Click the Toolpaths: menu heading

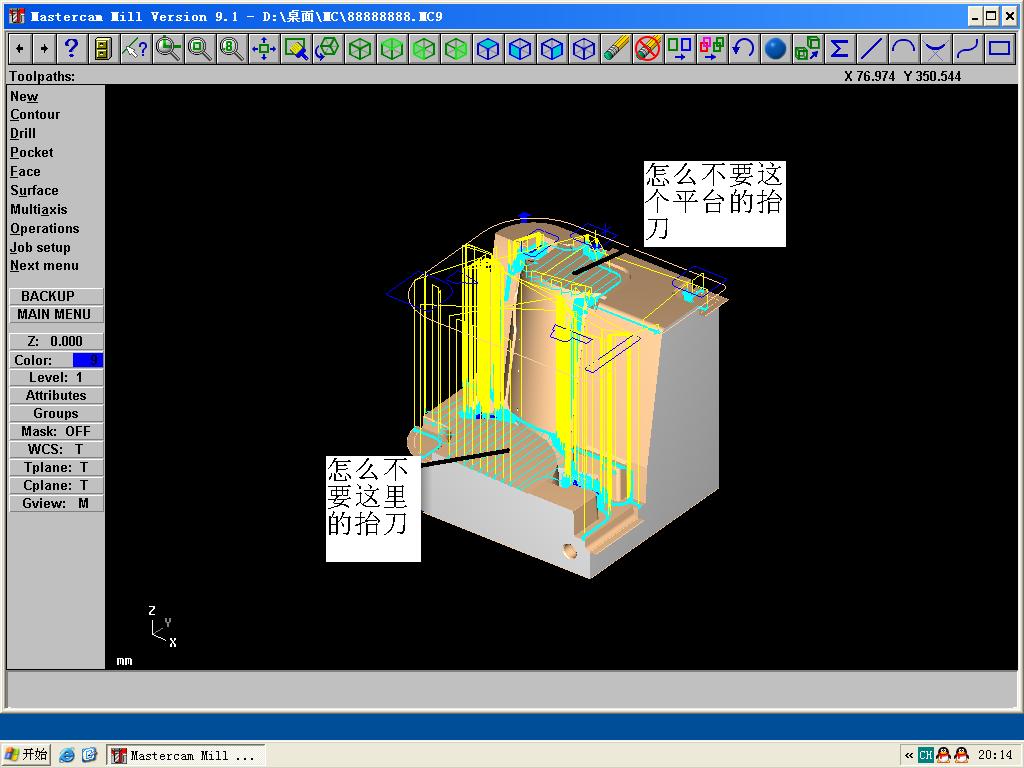(42, 76)
